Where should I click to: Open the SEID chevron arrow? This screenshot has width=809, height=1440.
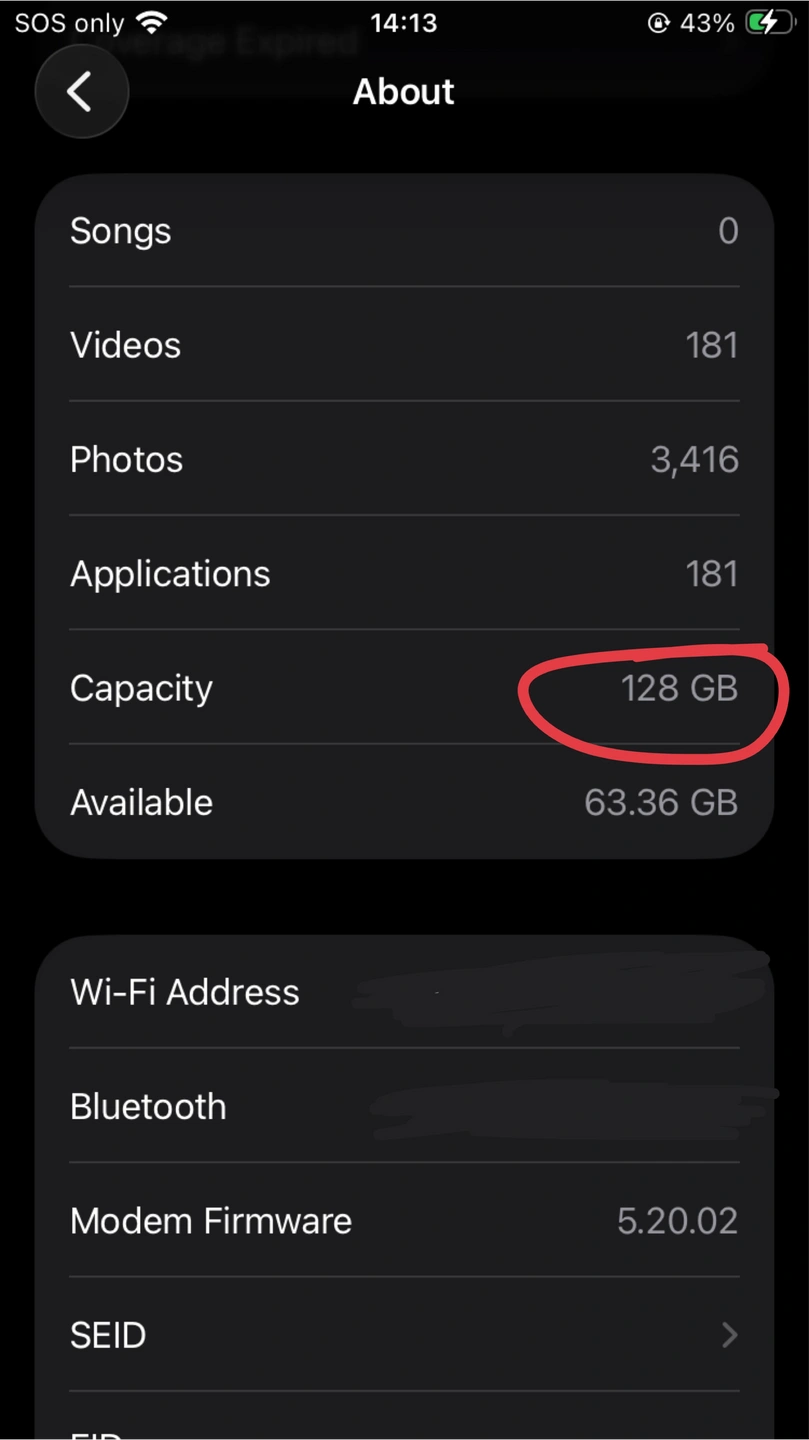pyautogui.click(x=729, y=1334)
